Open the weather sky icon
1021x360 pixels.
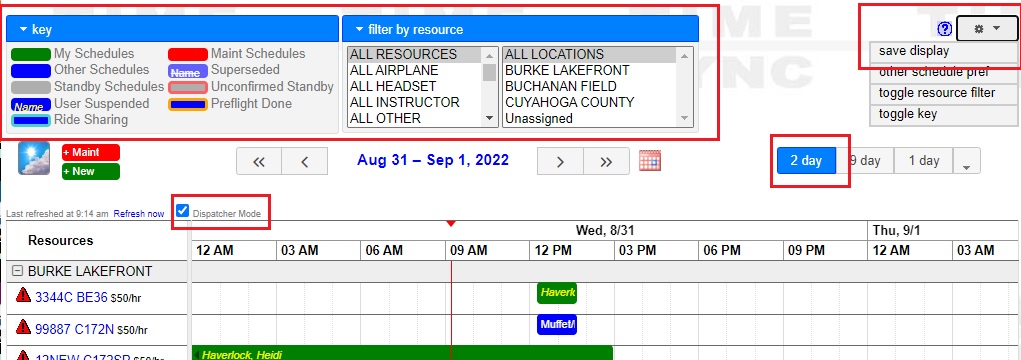34,158
